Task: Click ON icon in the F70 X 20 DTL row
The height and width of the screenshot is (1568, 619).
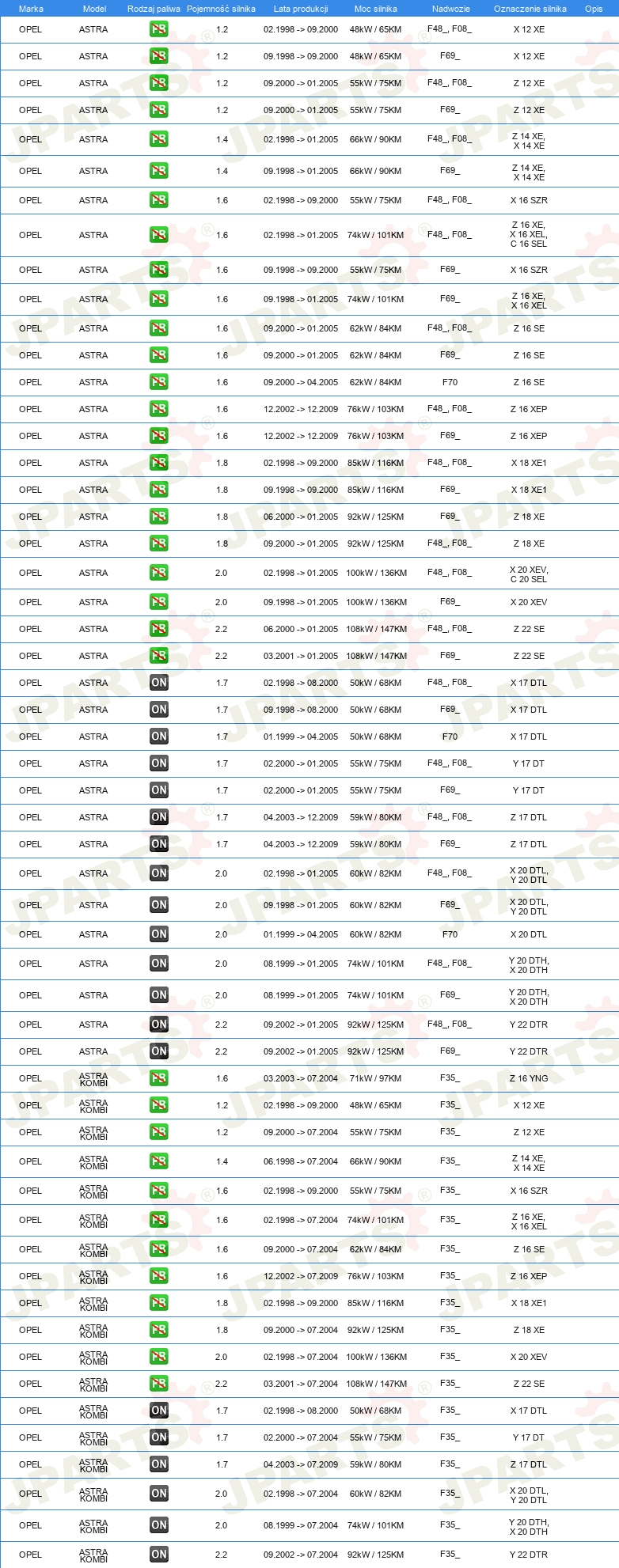Action: [159, 934]
